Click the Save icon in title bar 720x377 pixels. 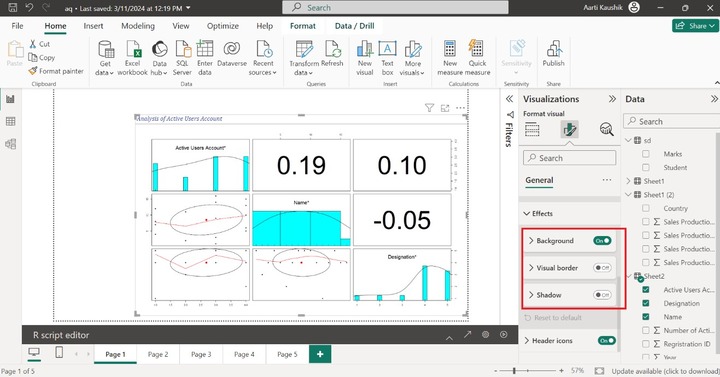pyautogui.click(x=13, y=7)
